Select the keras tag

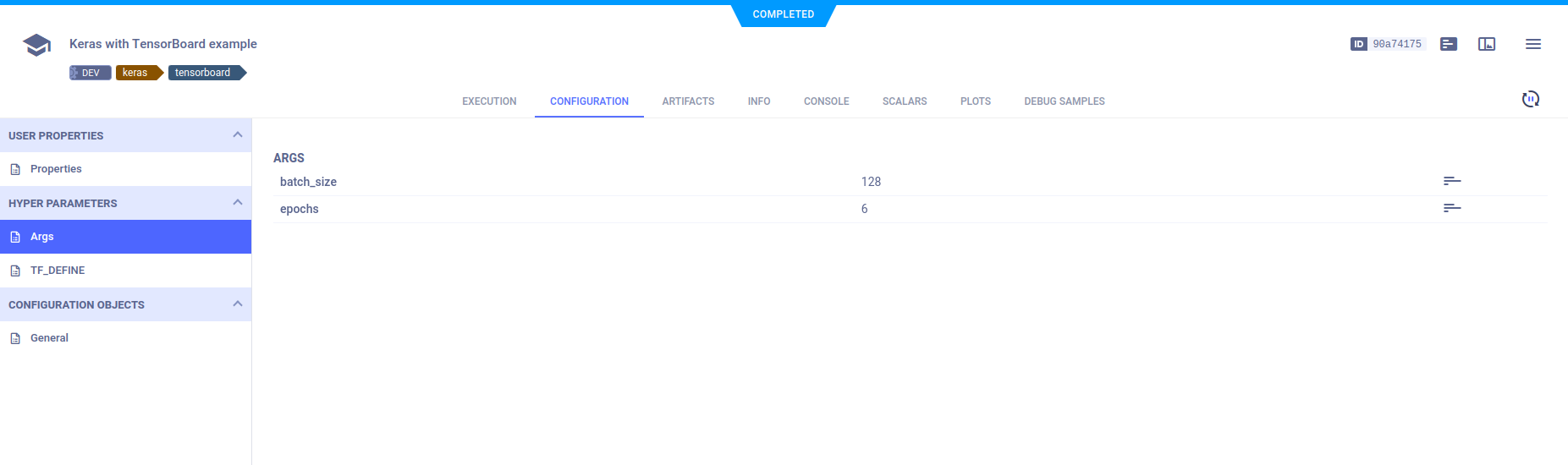coord(135,73)
